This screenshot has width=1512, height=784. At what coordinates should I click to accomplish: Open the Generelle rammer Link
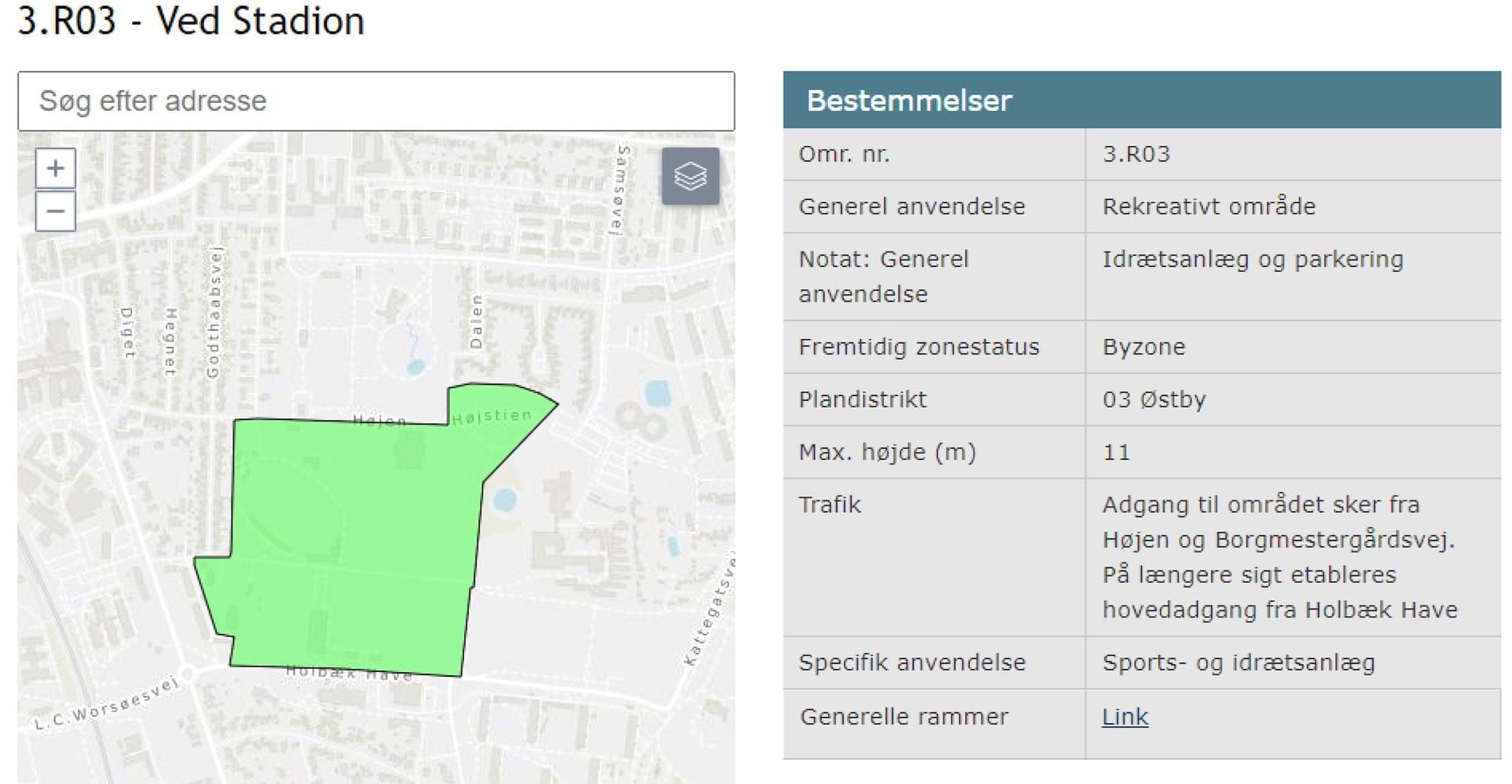pyautogui.click(x=1125, y=716)
